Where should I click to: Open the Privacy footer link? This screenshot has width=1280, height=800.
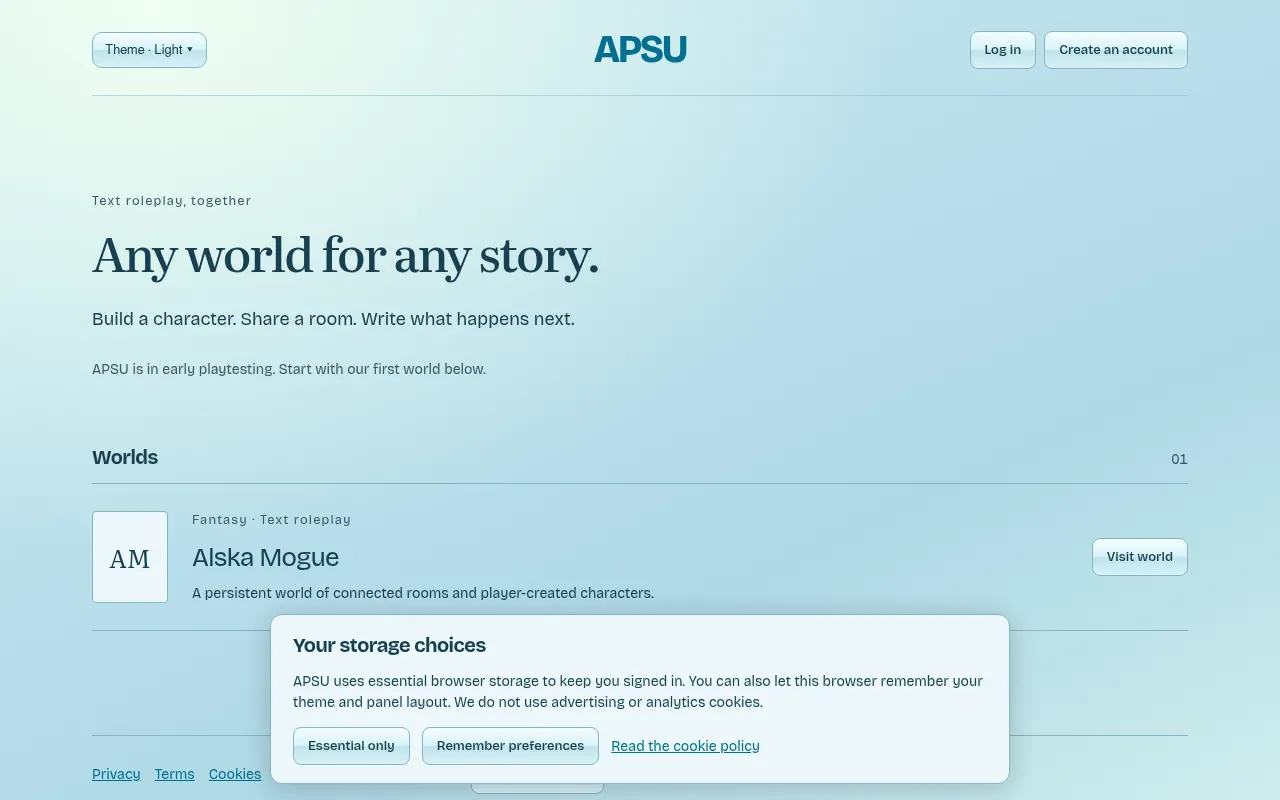116,774
